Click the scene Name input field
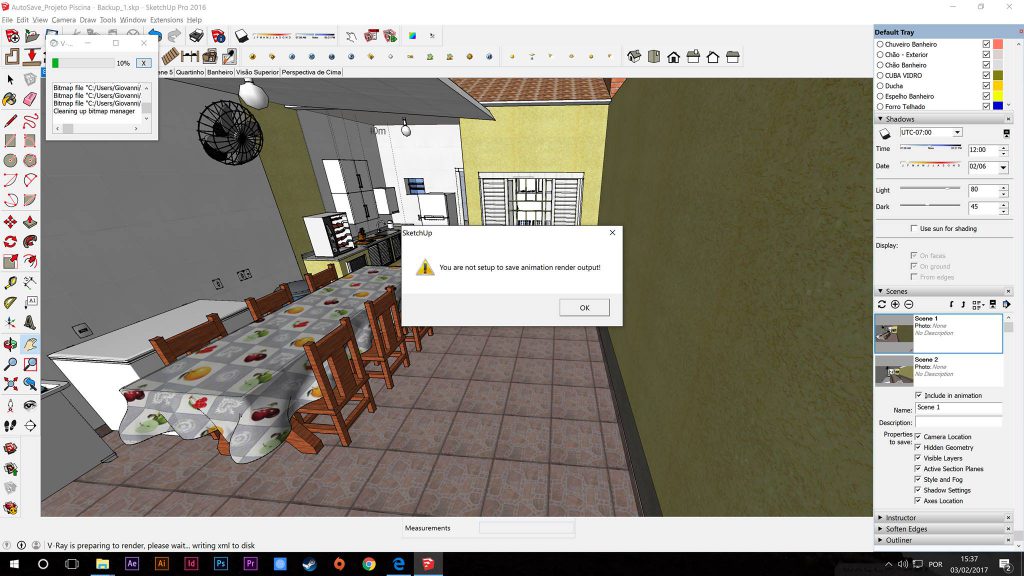The width and height of the screenshot is (1024, 576). coord(958,408)
